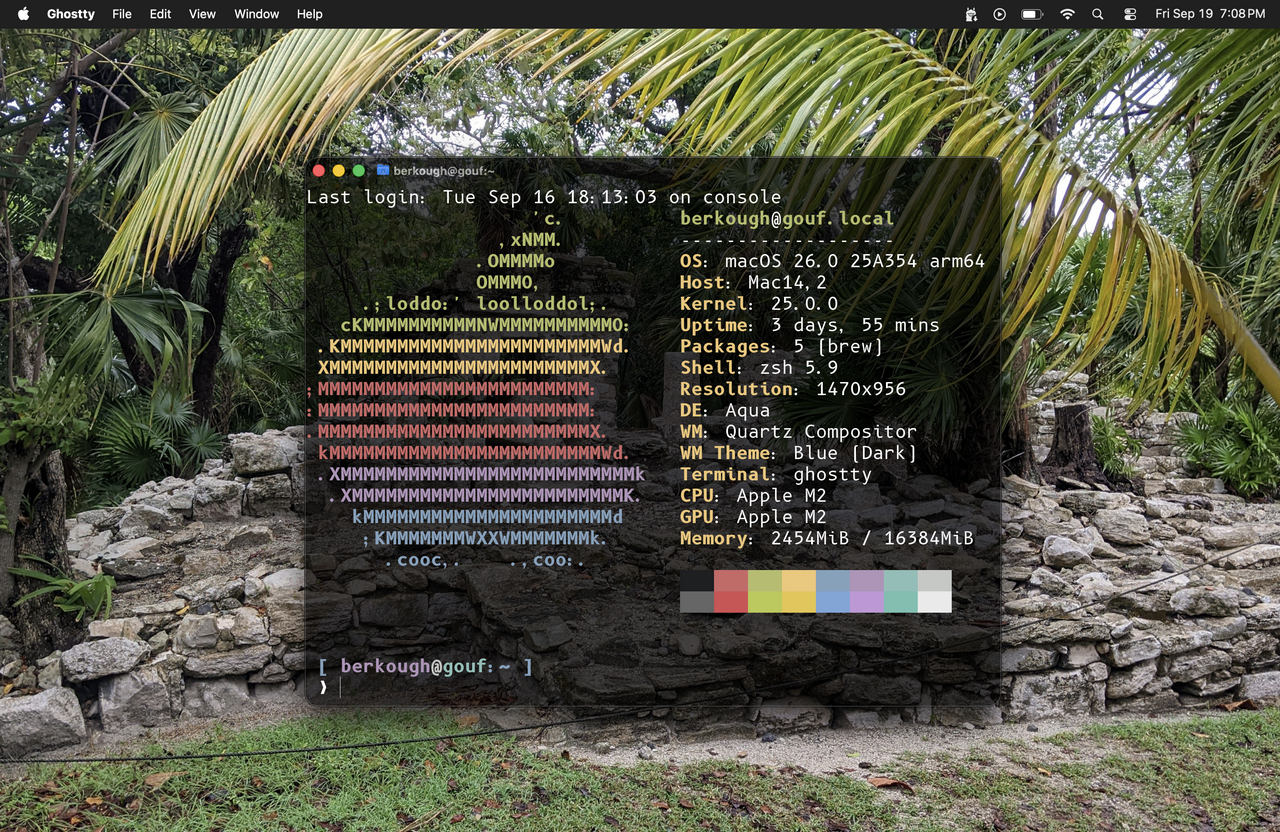Open Spotlight search magnifier
1280x832 pixels.
pyautogui.click(x=1098, y=14)
